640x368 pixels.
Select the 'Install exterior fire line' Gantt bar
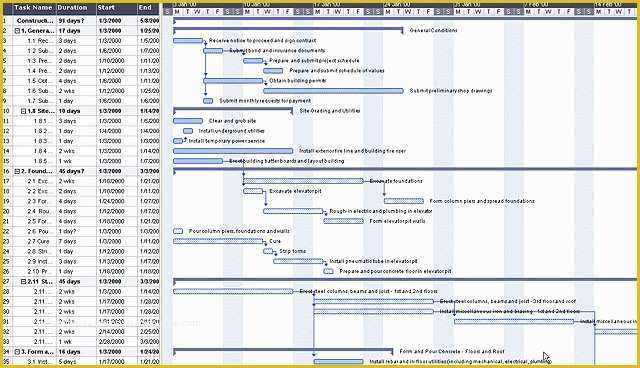tap(233, 151)
